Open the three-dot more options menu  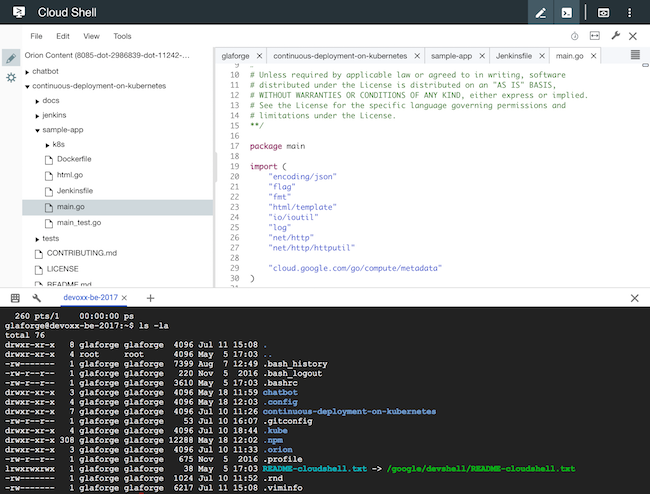(x=629, y=13)
